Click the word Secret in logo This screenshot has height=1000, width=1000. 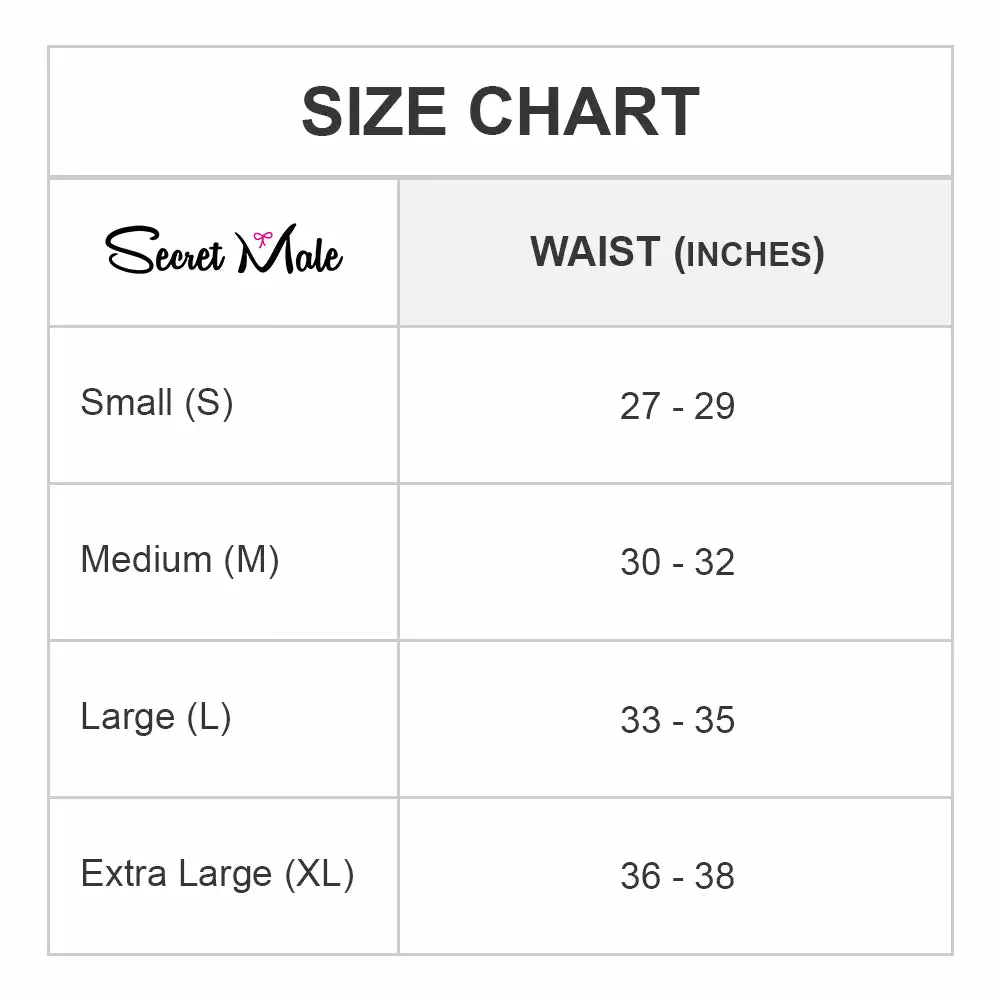(166, 254)
